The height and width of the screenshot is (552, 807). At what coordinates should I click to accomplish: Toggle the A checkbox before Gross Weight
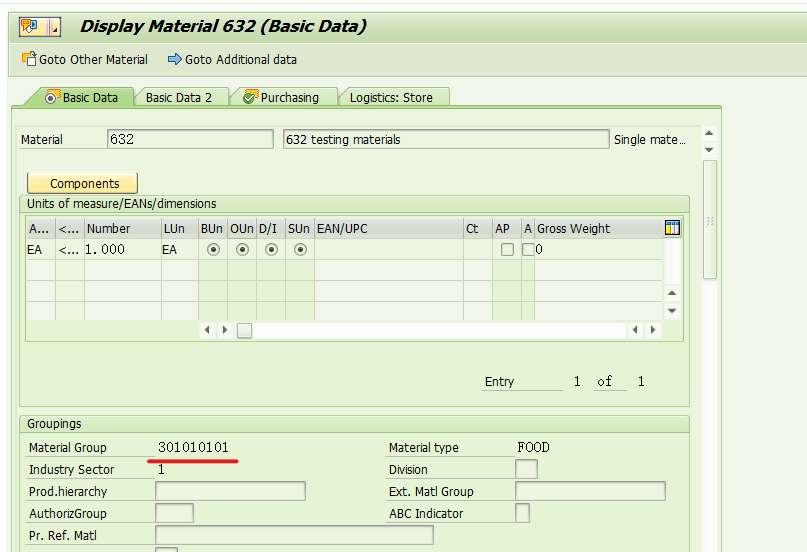tap(528, 250)
